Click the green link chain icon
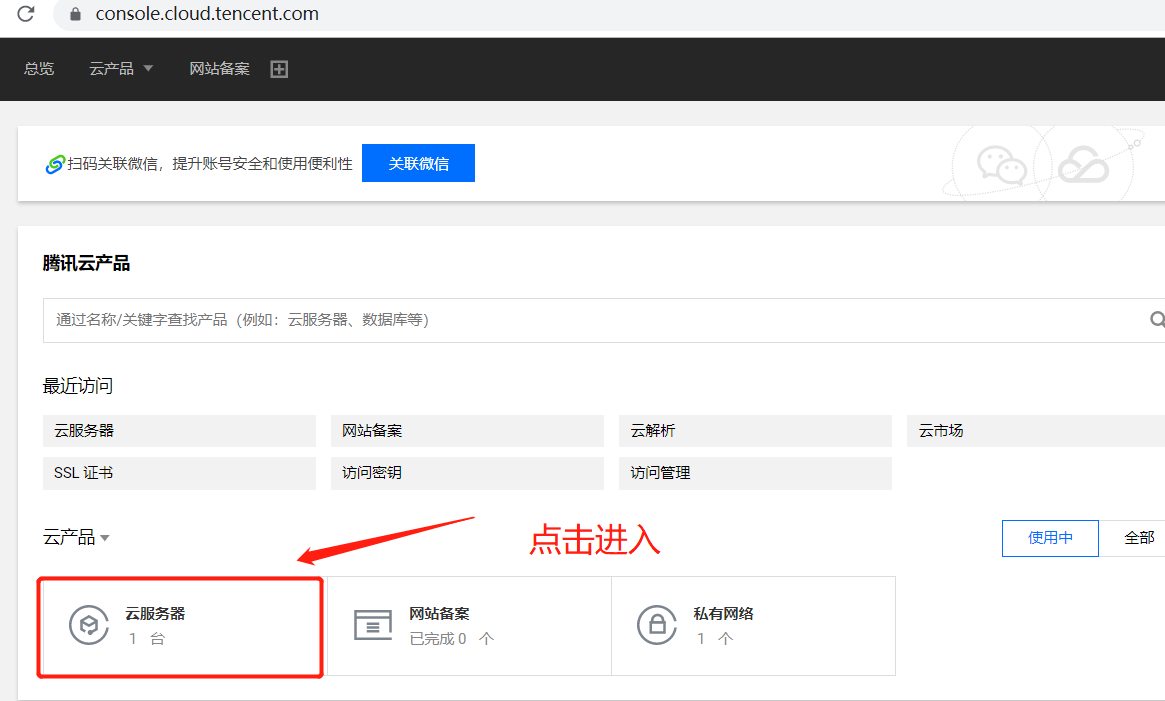This screenshot has width=1165, height=701. click(55, 164)
